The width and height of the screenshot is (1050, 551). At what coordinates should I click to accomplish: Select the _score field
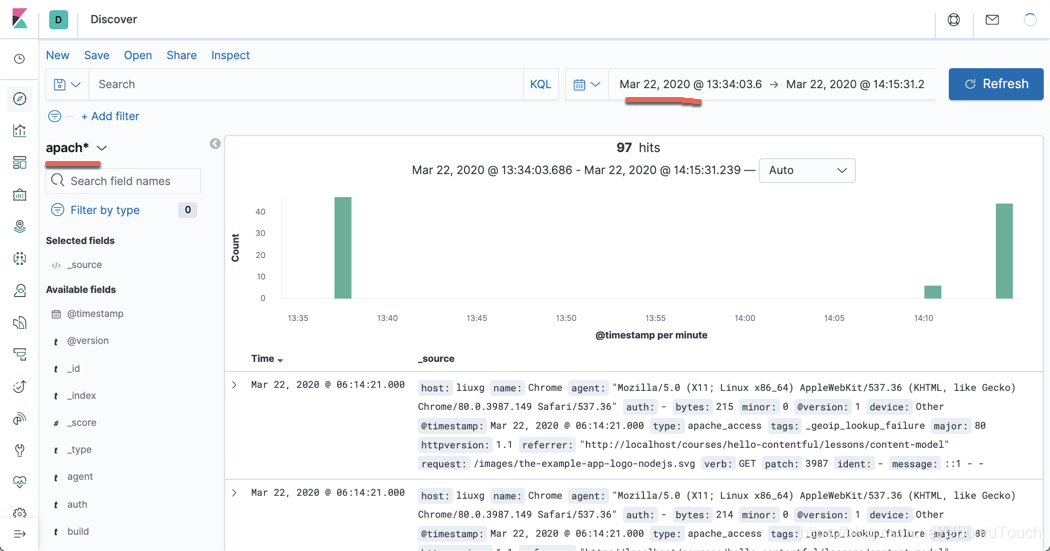tap(82, 423)
